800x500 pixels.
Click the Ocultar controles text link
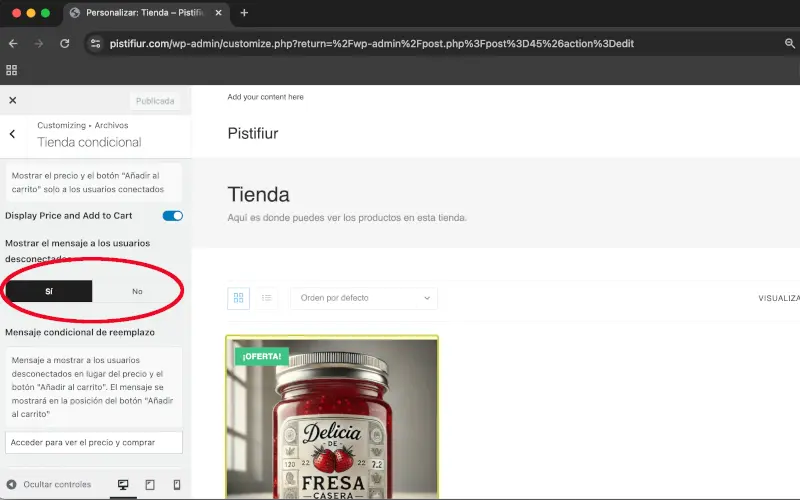coord(57,485)
